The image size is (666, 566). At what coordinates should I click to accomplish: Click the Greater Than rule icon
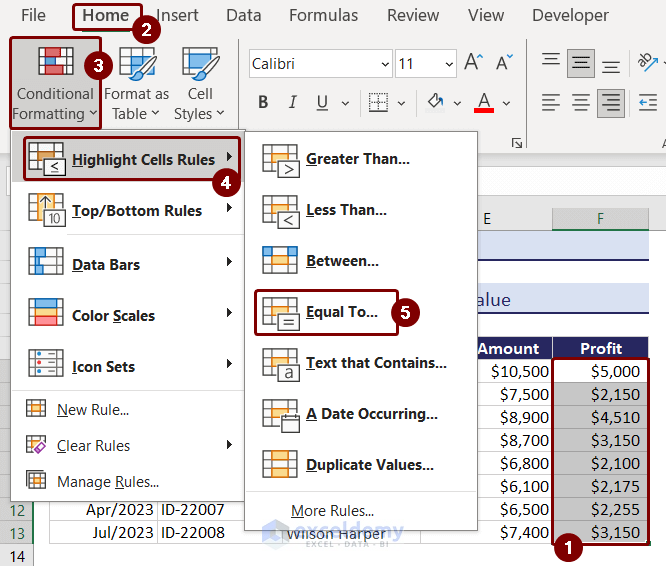click(280, 160)
